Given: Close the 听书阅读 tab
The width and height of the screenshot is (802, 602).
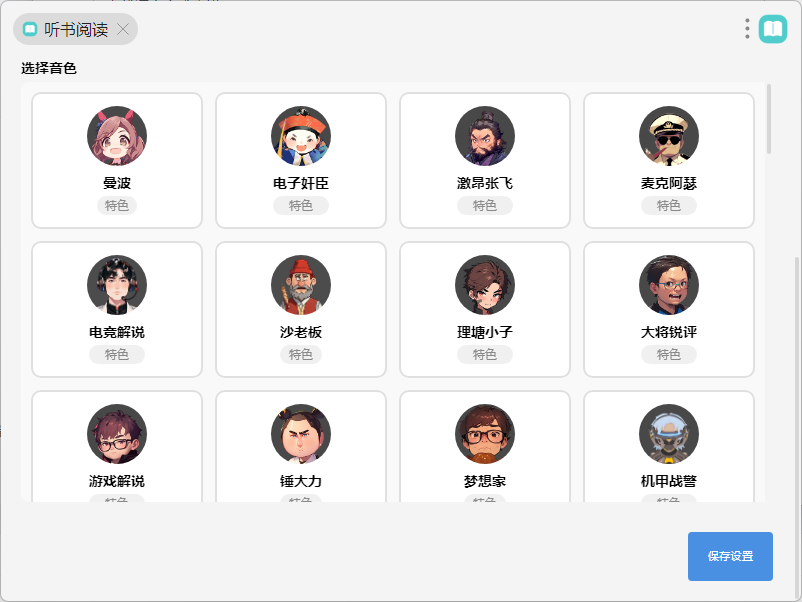Looking at the screenshot, I should [x=123, y=29].
